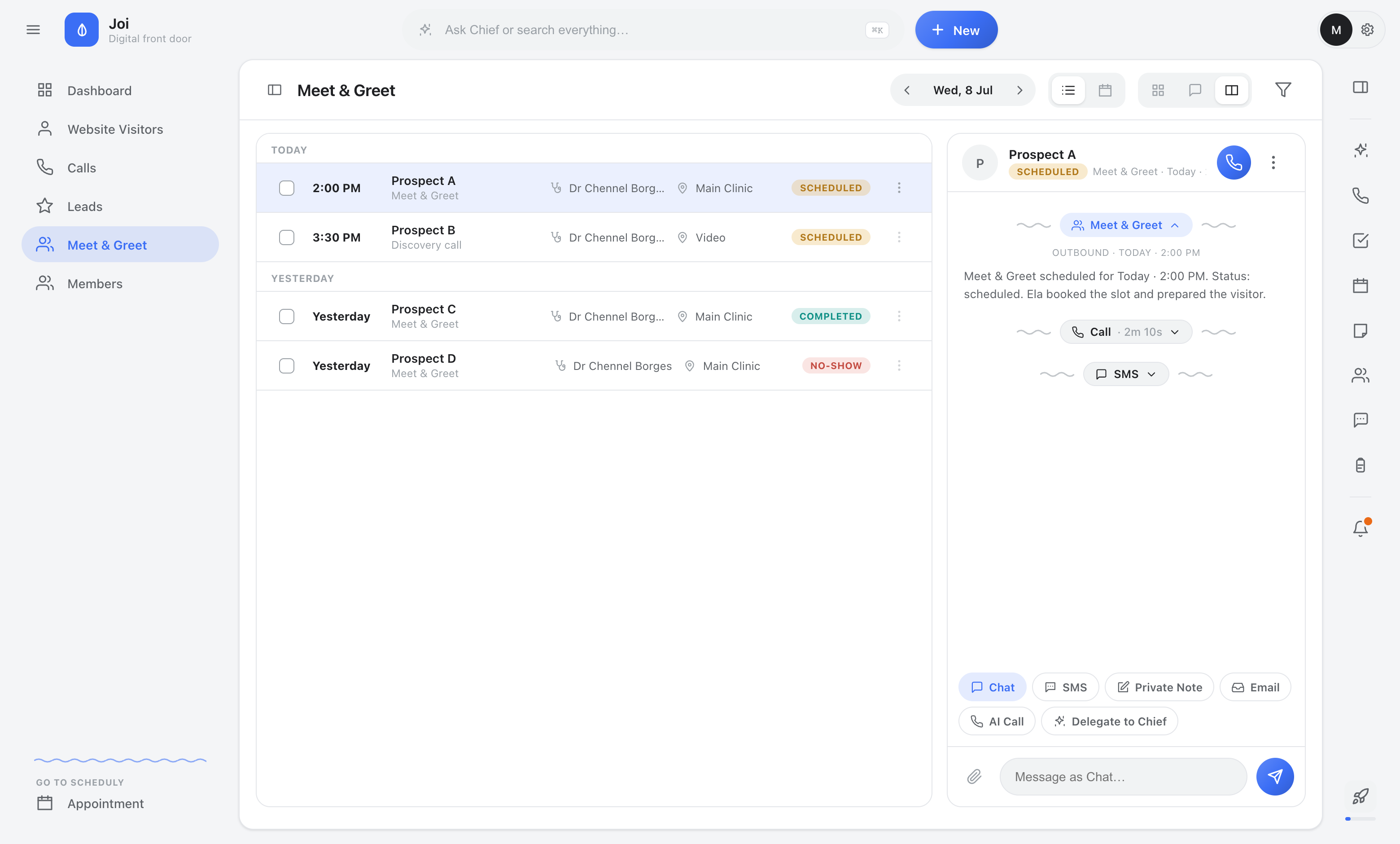Select Private Note channel

[1159, 687]
